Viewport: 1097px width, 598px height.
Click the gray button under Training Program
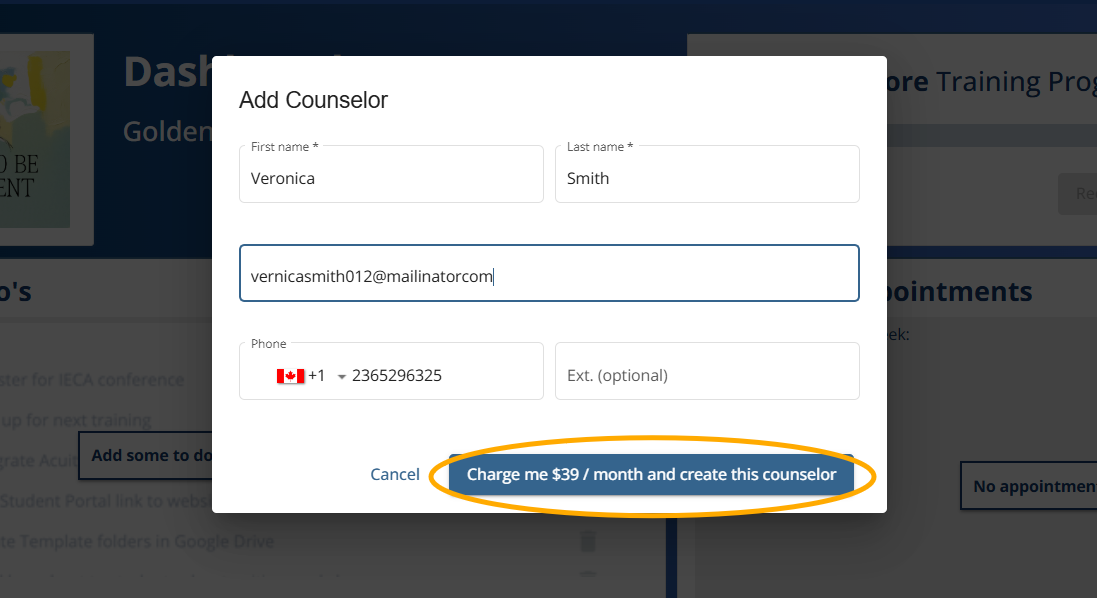[x=1078, y=194]
